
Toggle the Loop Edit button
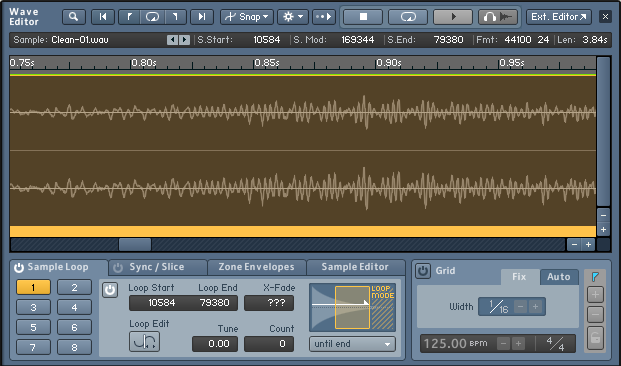(x=145, y=341)
